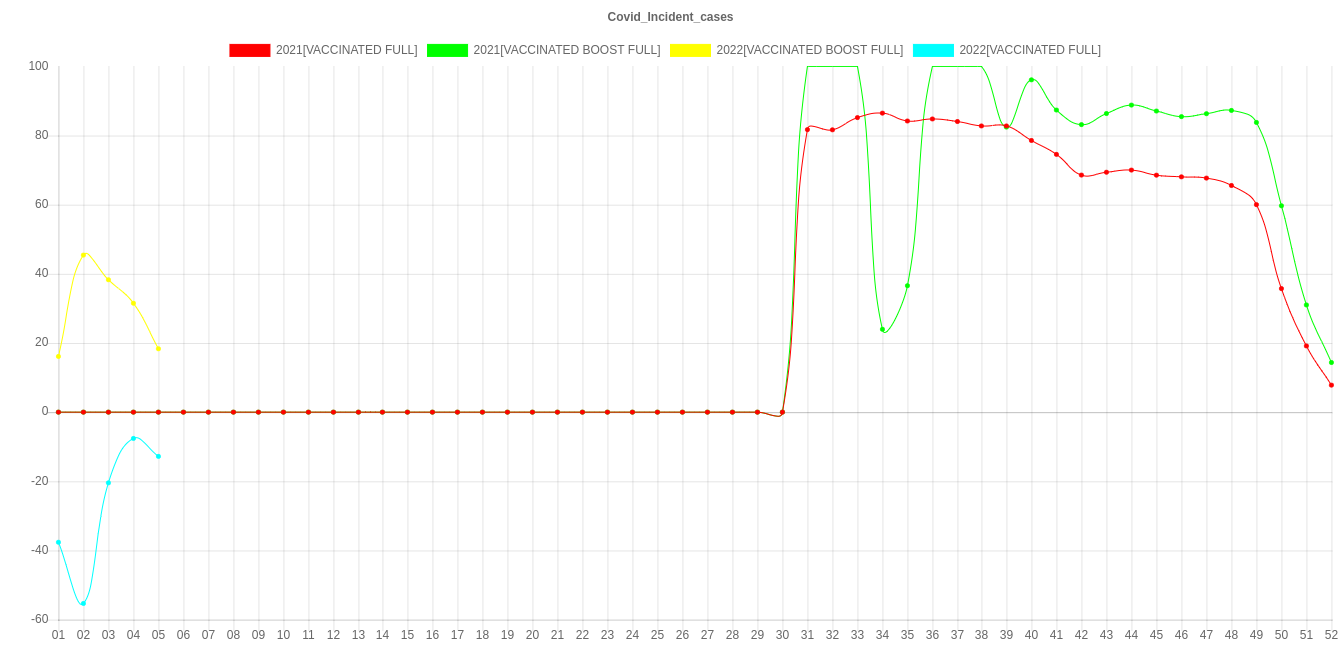Click the red data point at week 49

coord(1256,205)
